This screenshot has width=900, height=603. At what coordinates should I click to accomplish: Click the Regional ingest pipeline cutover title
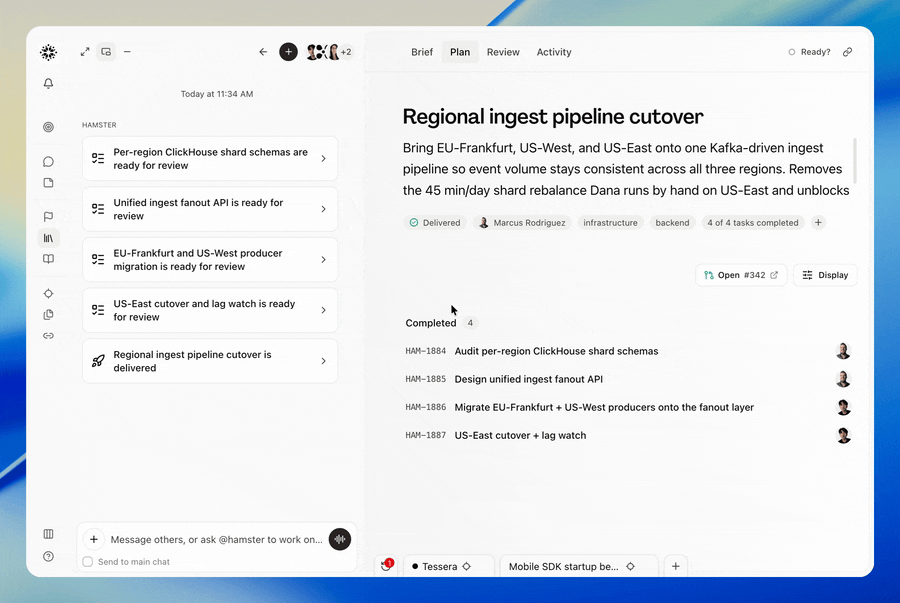(x=553, y=116)
